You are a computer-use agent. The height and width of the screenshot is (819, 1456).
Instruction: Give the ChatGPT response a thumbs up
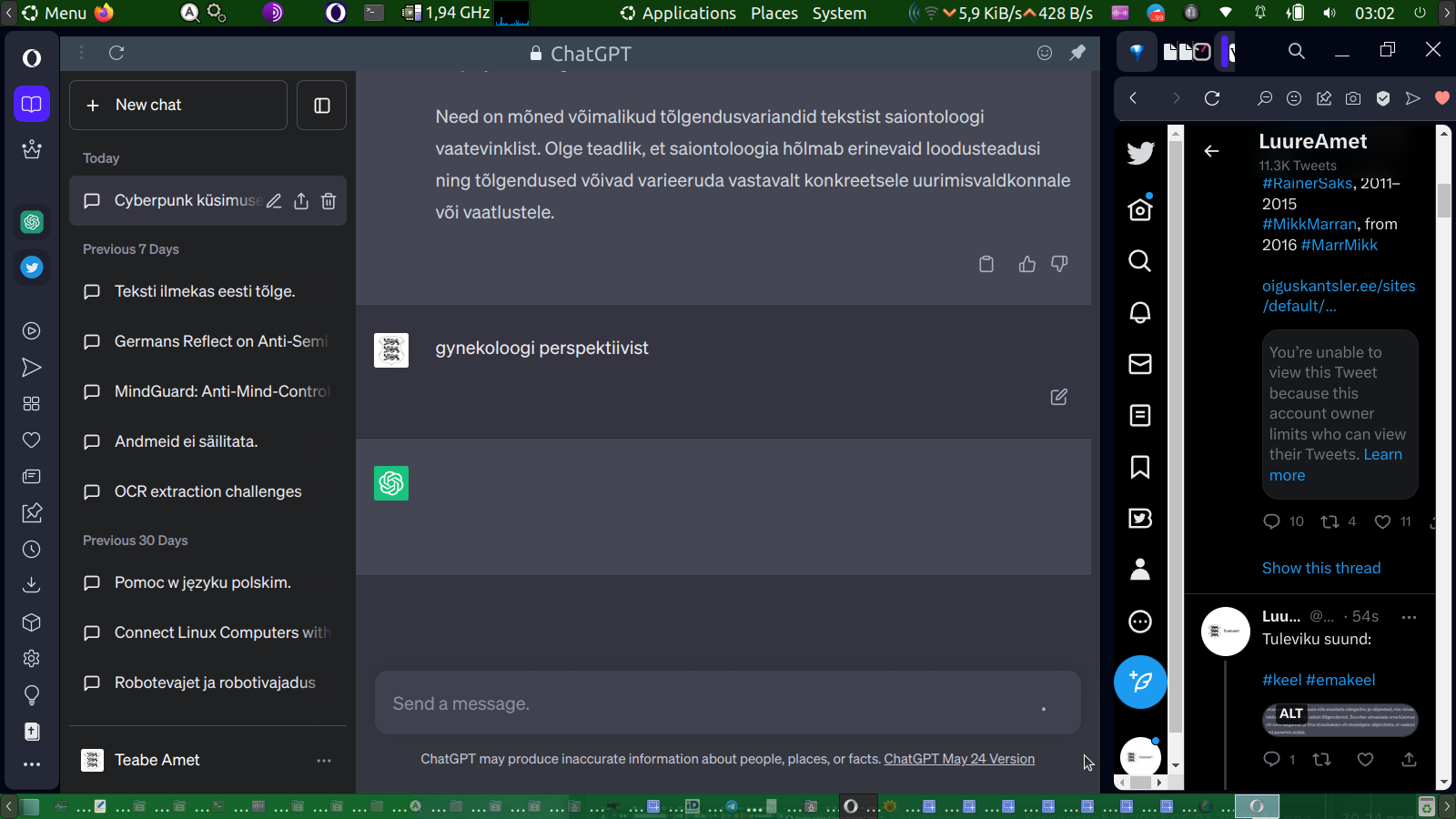(1027, 264)
